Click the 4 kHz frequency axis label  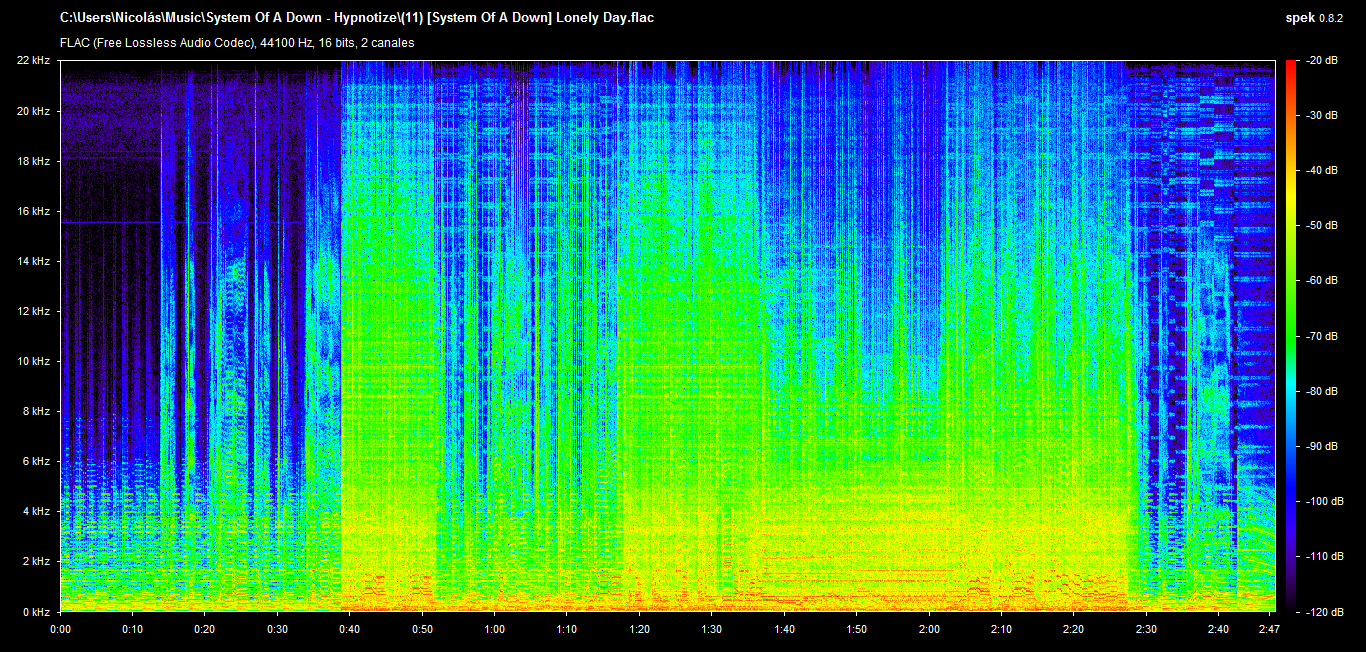(x=36, y=511)
